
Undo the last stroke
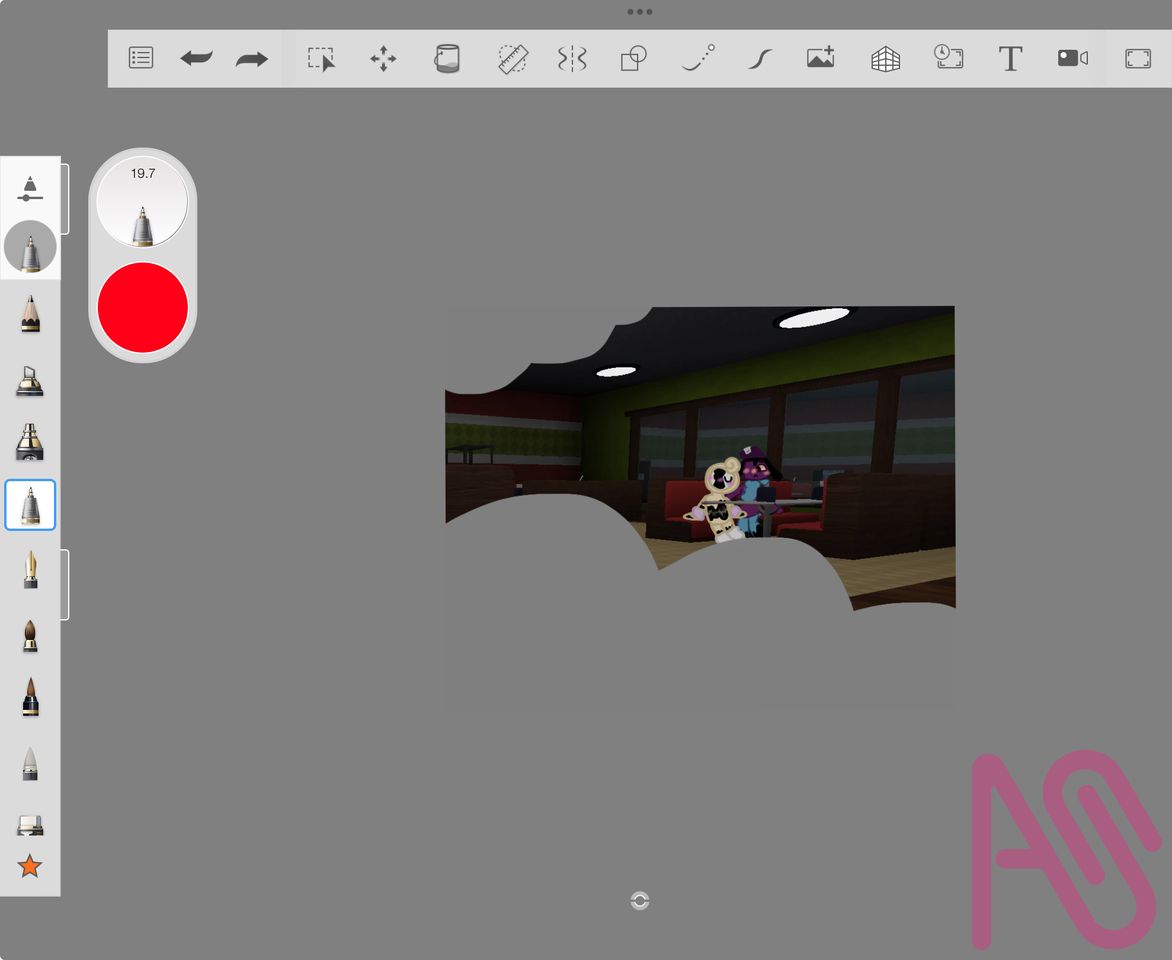(x=196, y=59)
